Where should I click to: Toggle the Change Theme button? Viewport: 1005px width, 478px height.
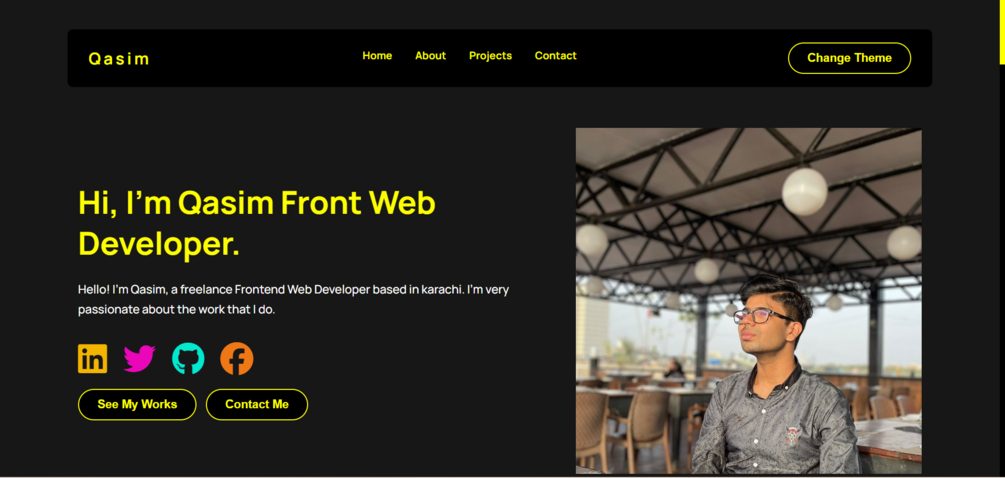[849, 58]
